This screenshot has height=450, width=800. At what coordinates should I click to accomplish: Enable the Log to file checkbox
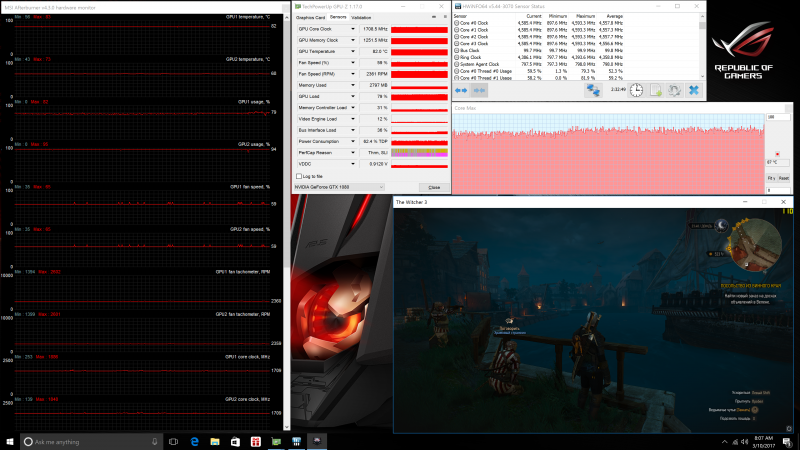(299, 176)
